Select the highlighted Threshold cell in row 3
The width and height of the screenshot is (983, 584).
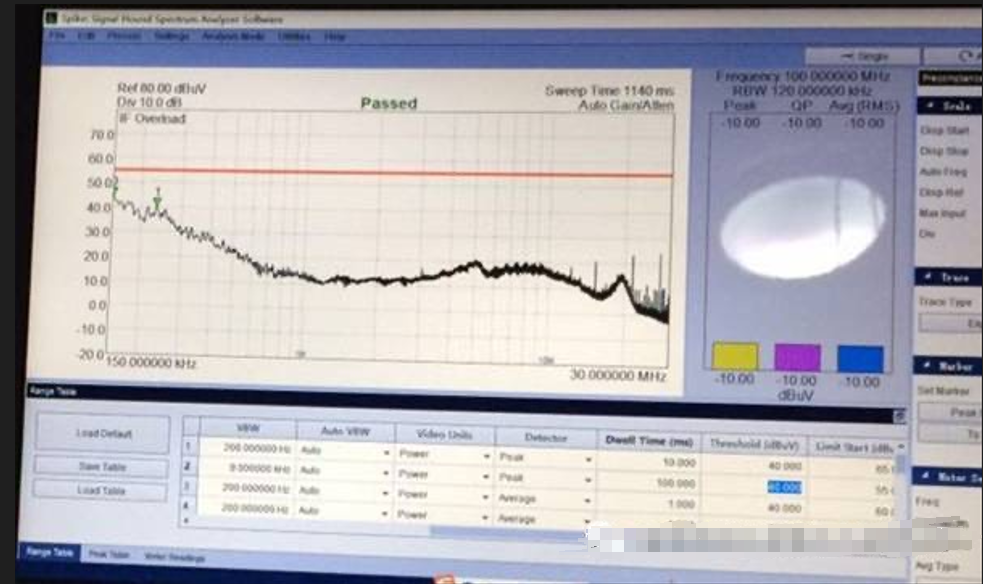click(784, 488)
